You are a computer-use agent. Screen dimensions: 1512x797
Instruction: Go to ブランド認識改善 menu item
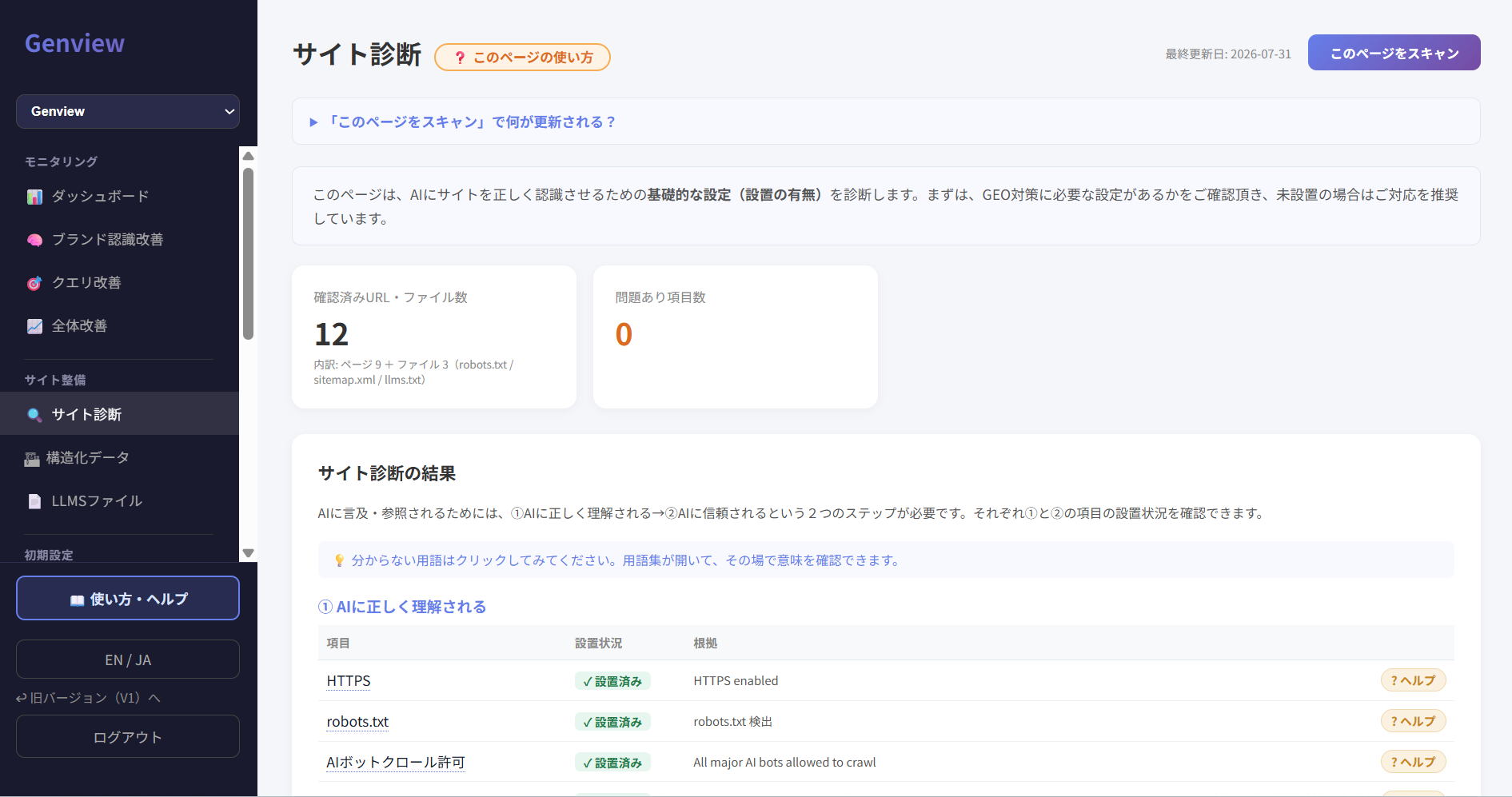[x=119, y=240]
